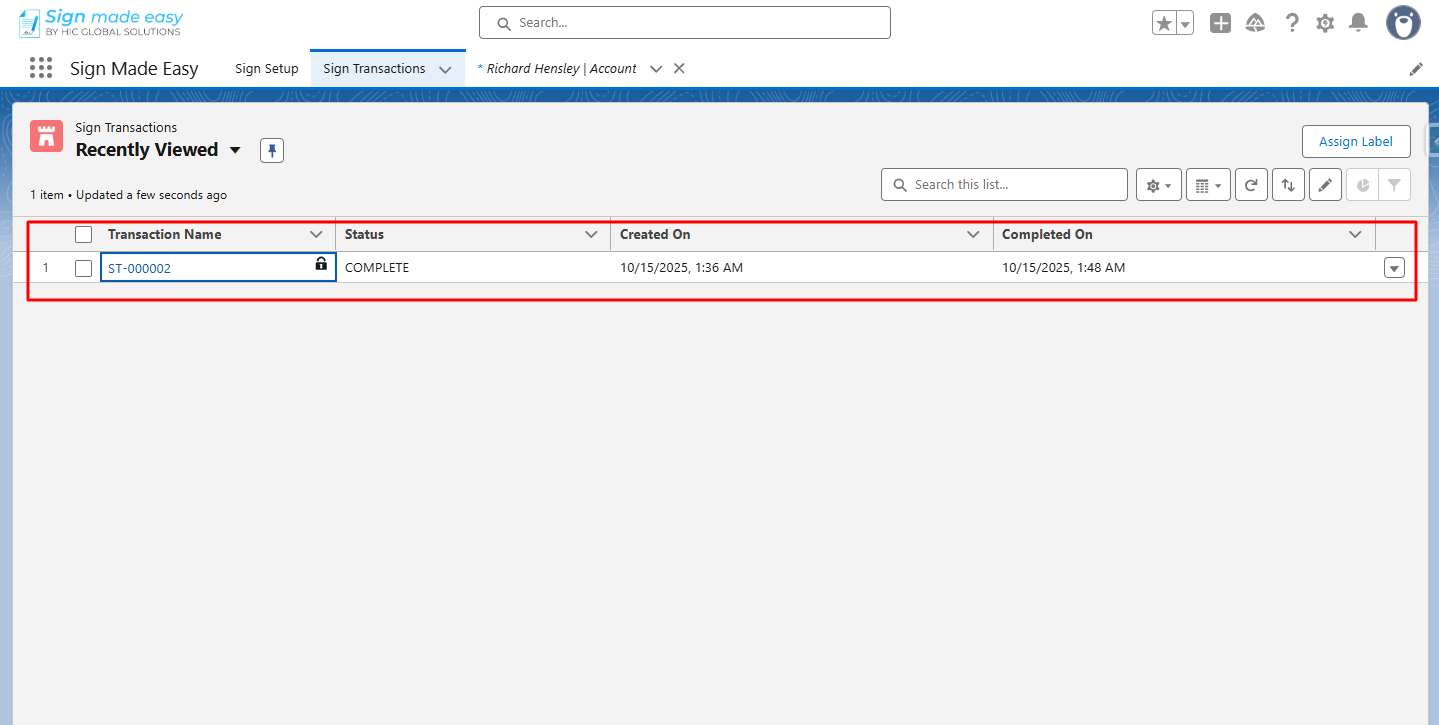Screen dimensions: 1439x725
Task: Refresh the Sign Transactions list
Action: coord(1251,184)
